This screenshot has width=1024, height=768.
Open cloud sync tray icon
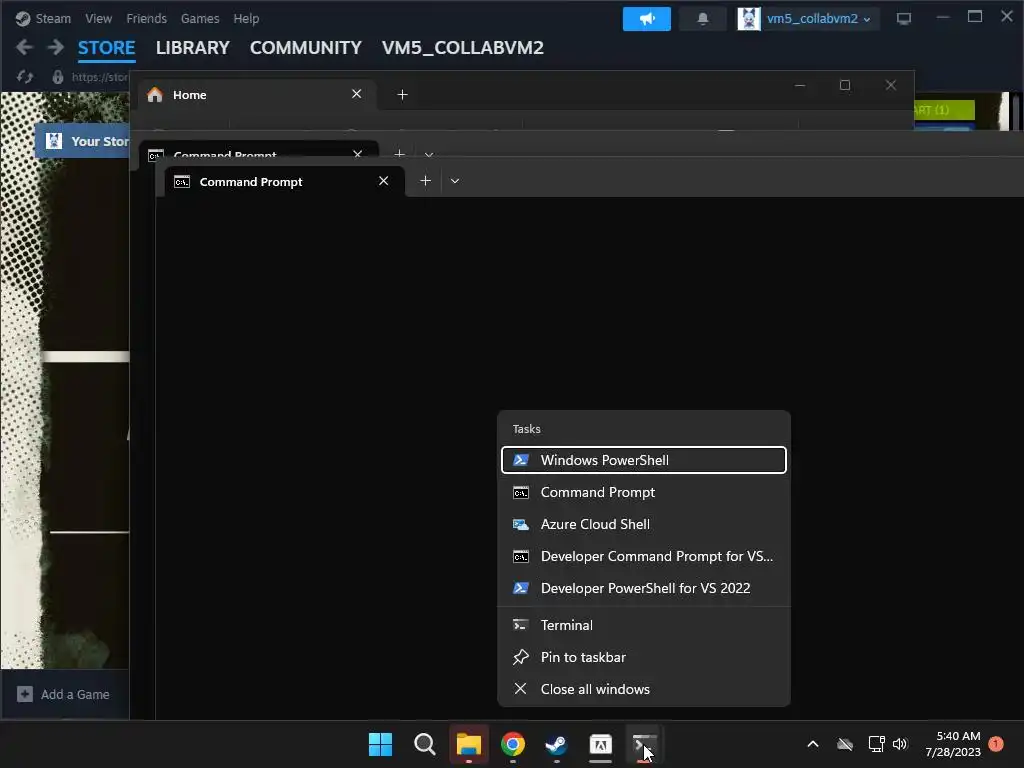coord(845,744)
